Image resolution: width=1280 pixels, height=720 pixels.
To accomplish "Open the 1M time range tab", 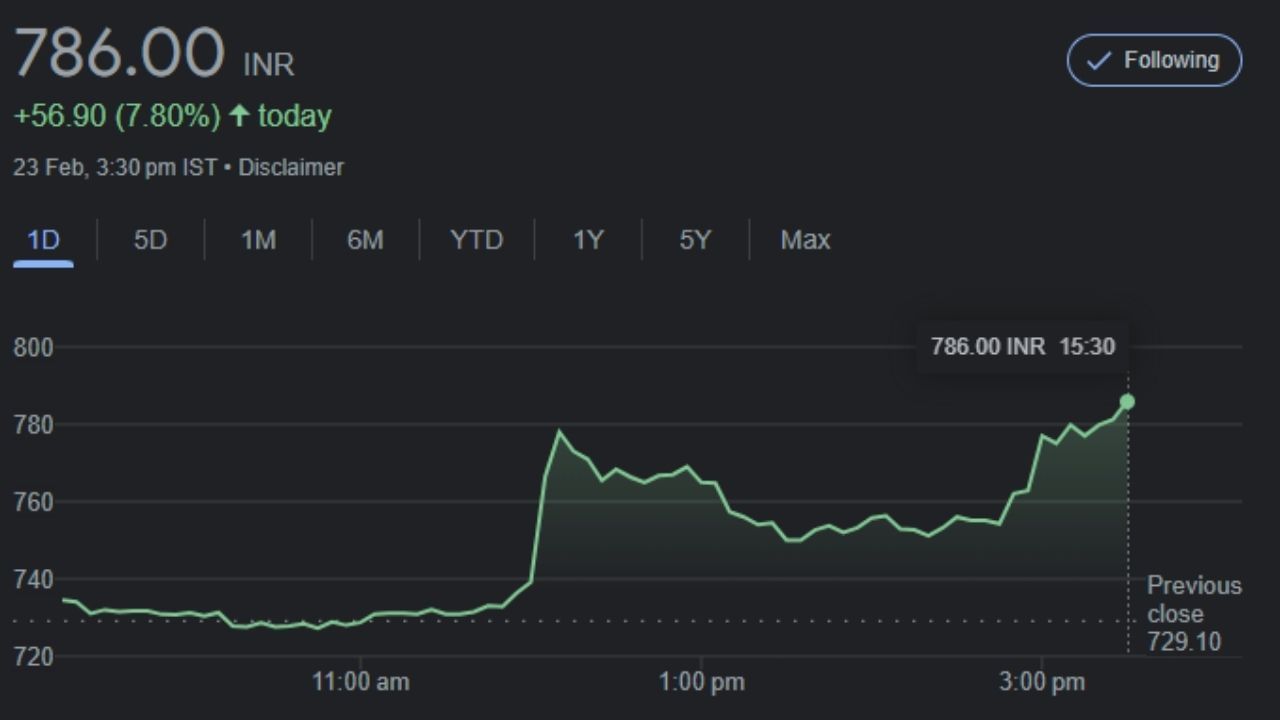I will (x=258, y=240).
